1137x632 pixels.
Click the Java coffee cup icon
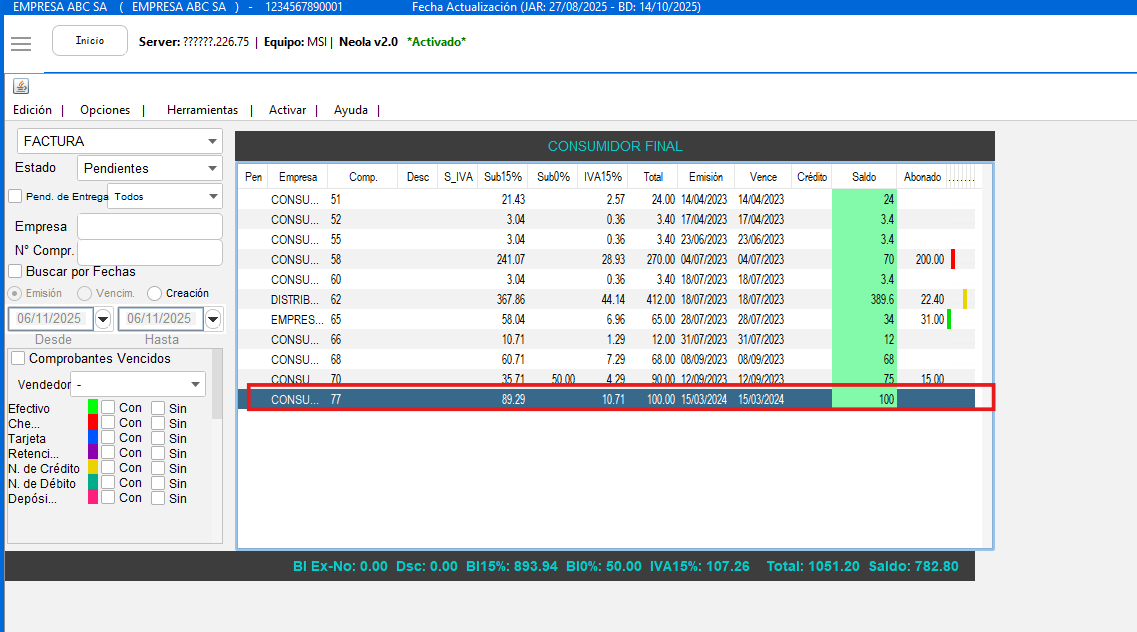[x=21, y=86]
